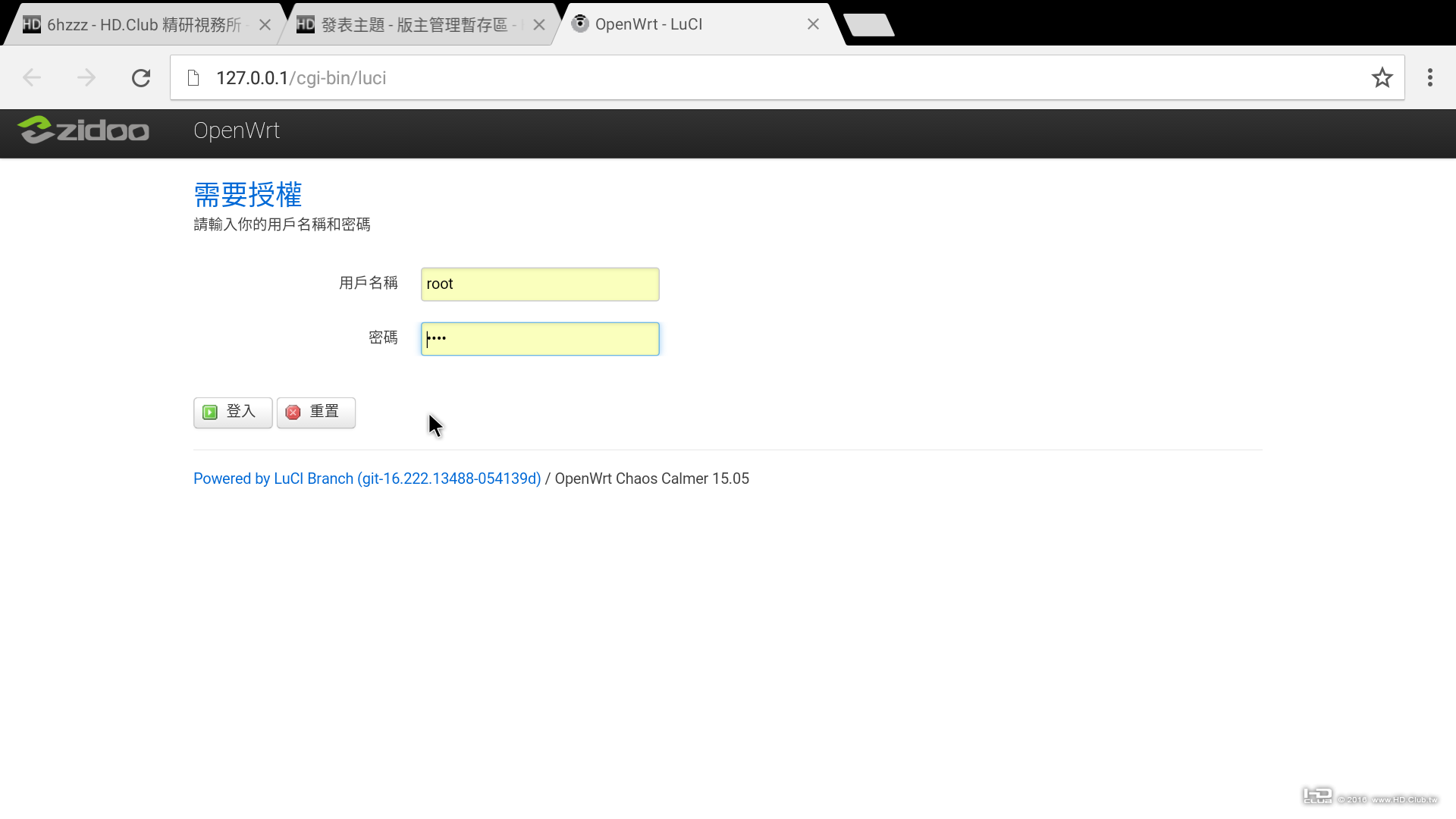Close the OpenWrt - LuCI tab
1456x819 pixels.
[813, 24]
